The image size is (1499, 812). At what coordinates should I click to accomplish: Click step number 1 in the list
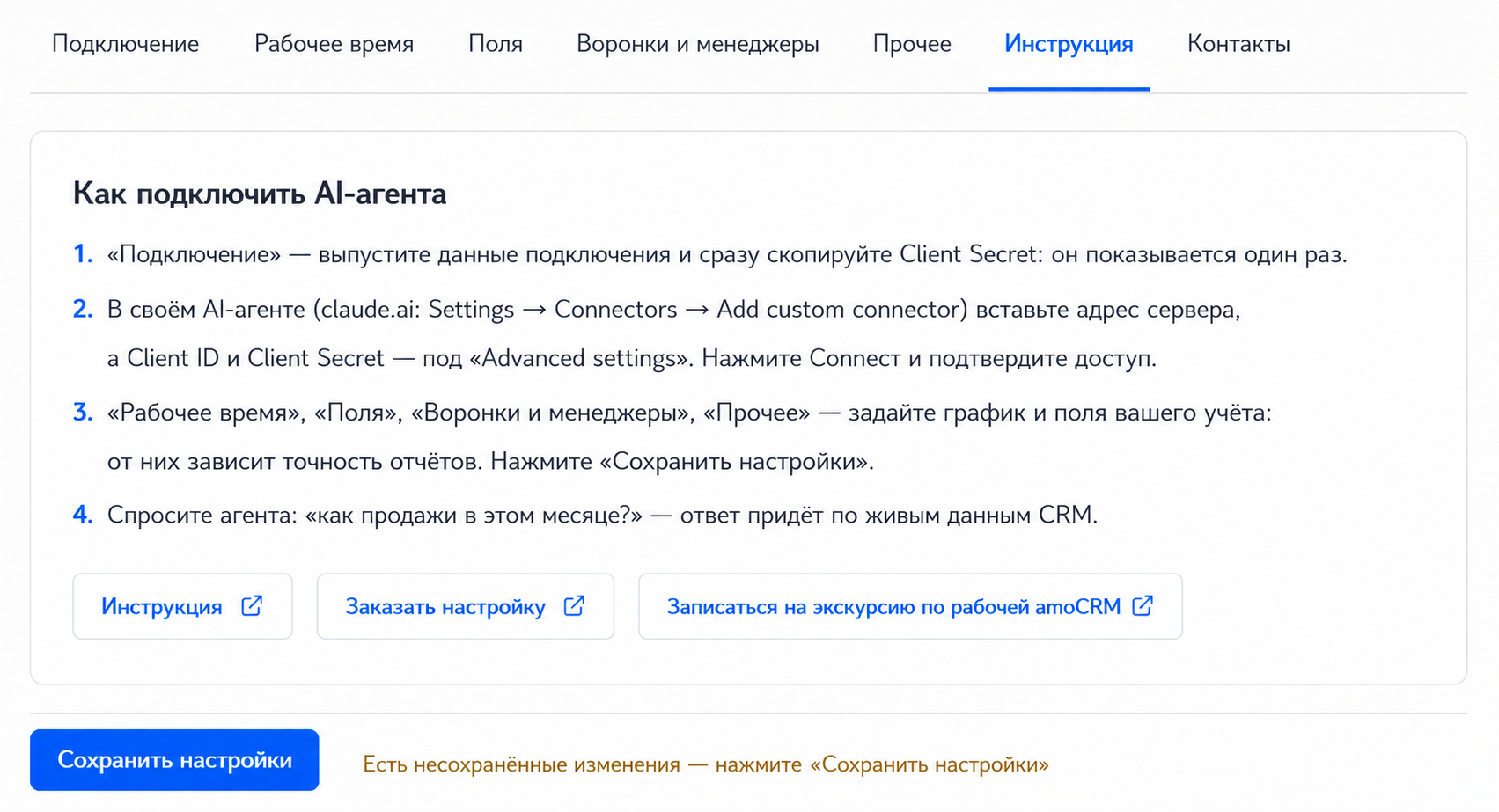[x=83, y=254]
